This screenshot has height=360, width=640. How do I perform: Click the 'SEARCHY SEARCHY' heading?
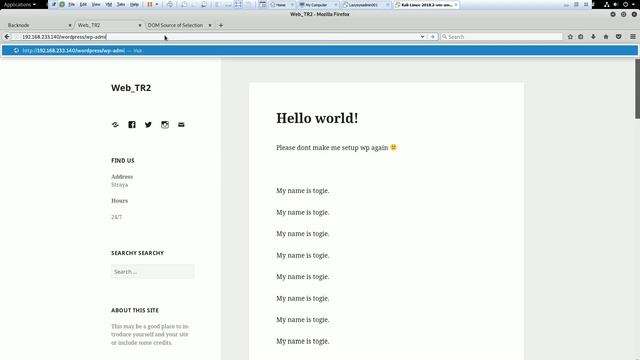pyautogui.click(x=138, y=253)
